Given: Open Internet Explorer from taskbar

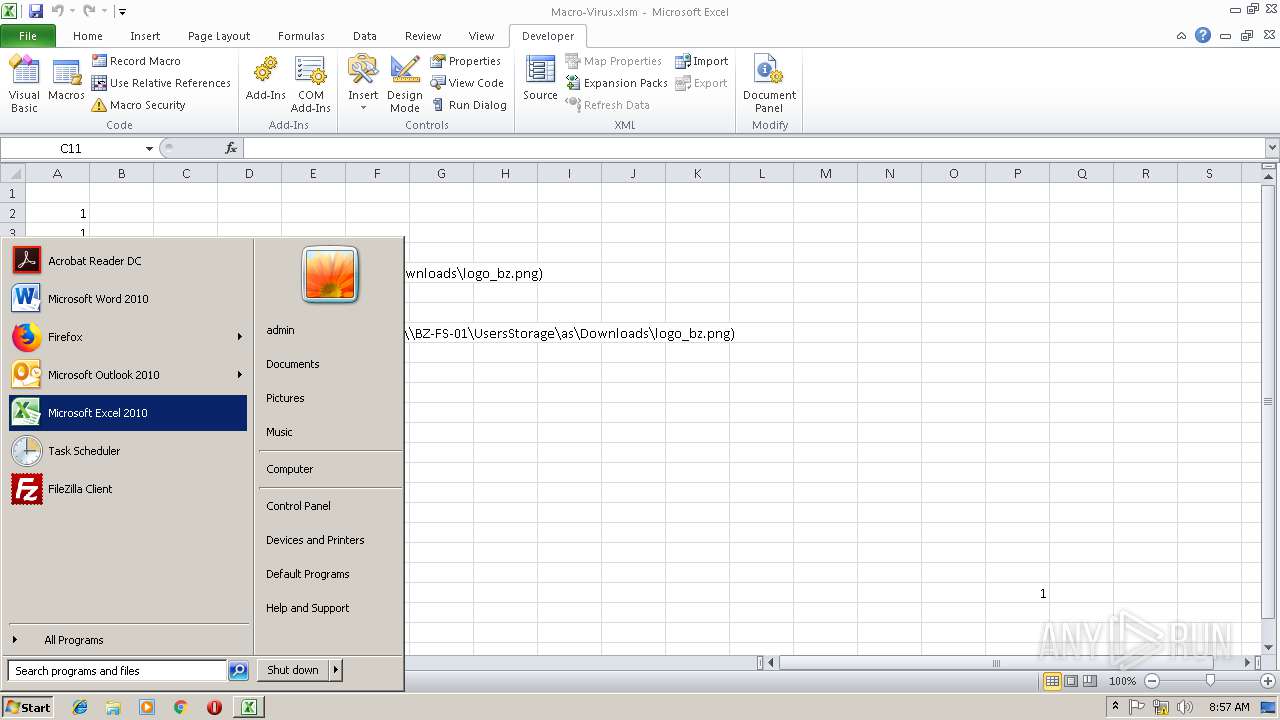Looking at the screenshot, I should [x=80, y=707].
